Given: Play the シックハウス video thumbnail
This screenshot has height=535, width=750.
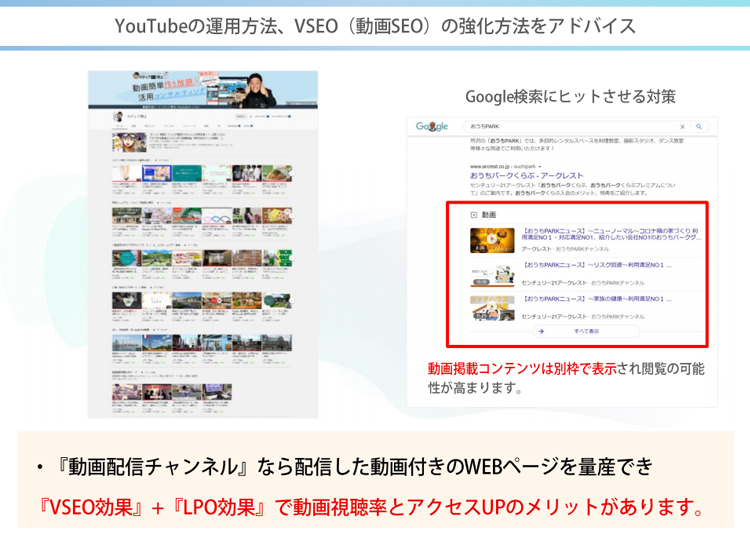Looking at the screenshot, I should pos(492,308).
